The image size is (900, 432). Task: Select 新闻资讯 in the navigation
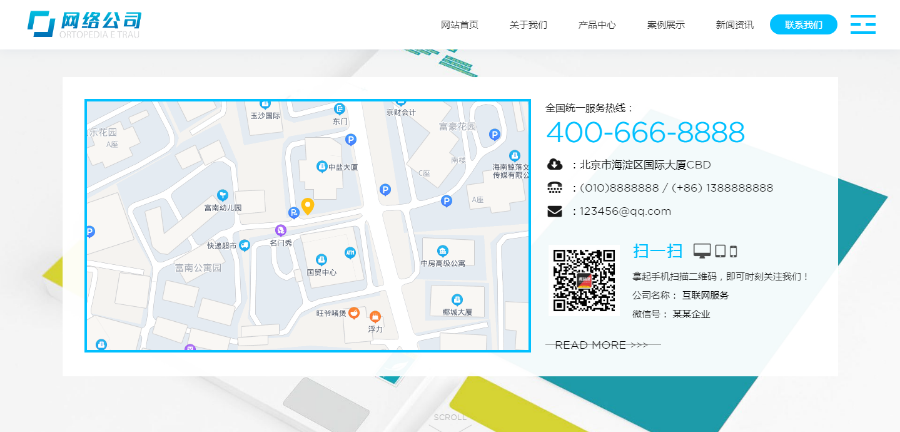(x=735, y=25)
